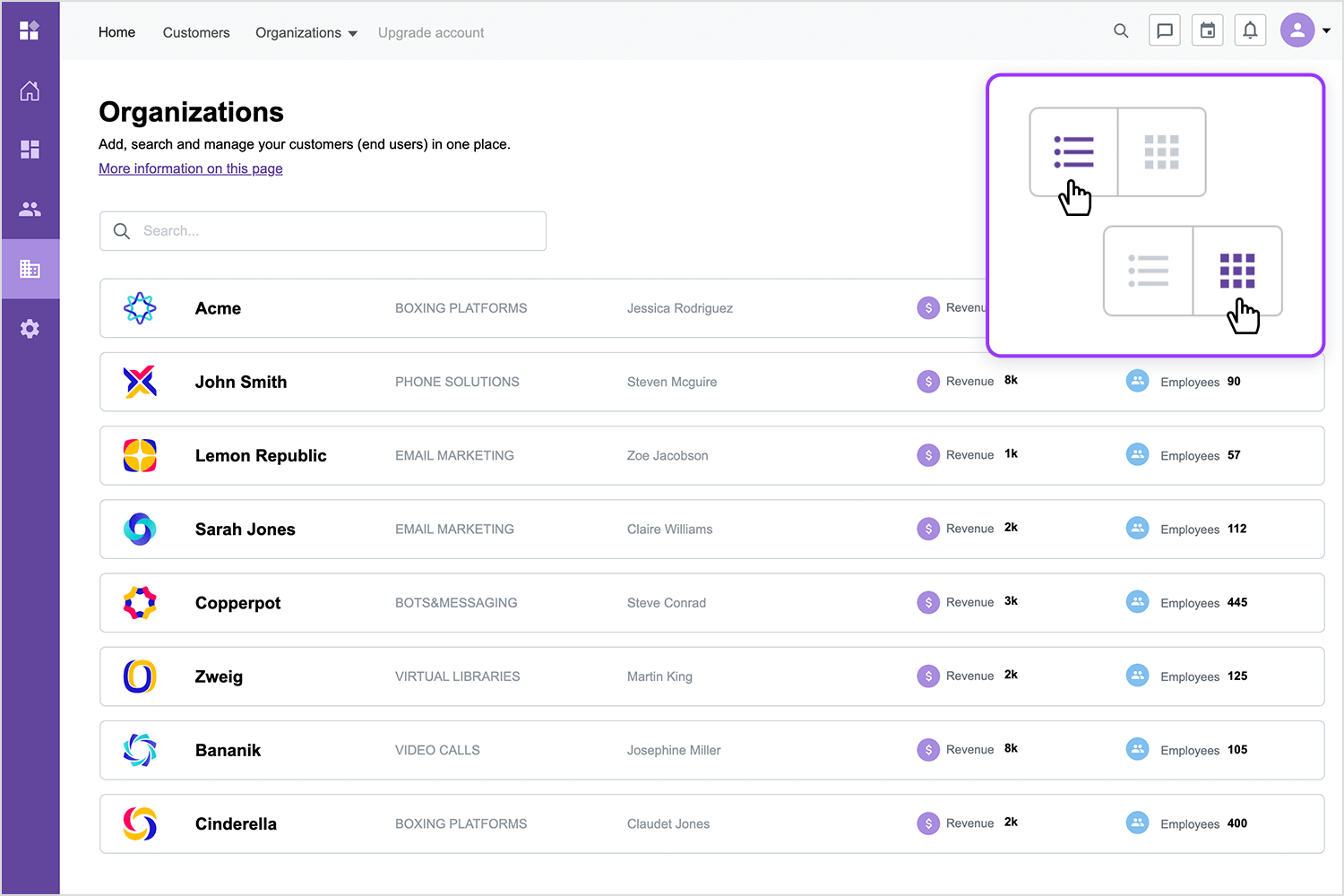
Task: Open the dashboard icon in the sidebar
Action: point(30,150)
